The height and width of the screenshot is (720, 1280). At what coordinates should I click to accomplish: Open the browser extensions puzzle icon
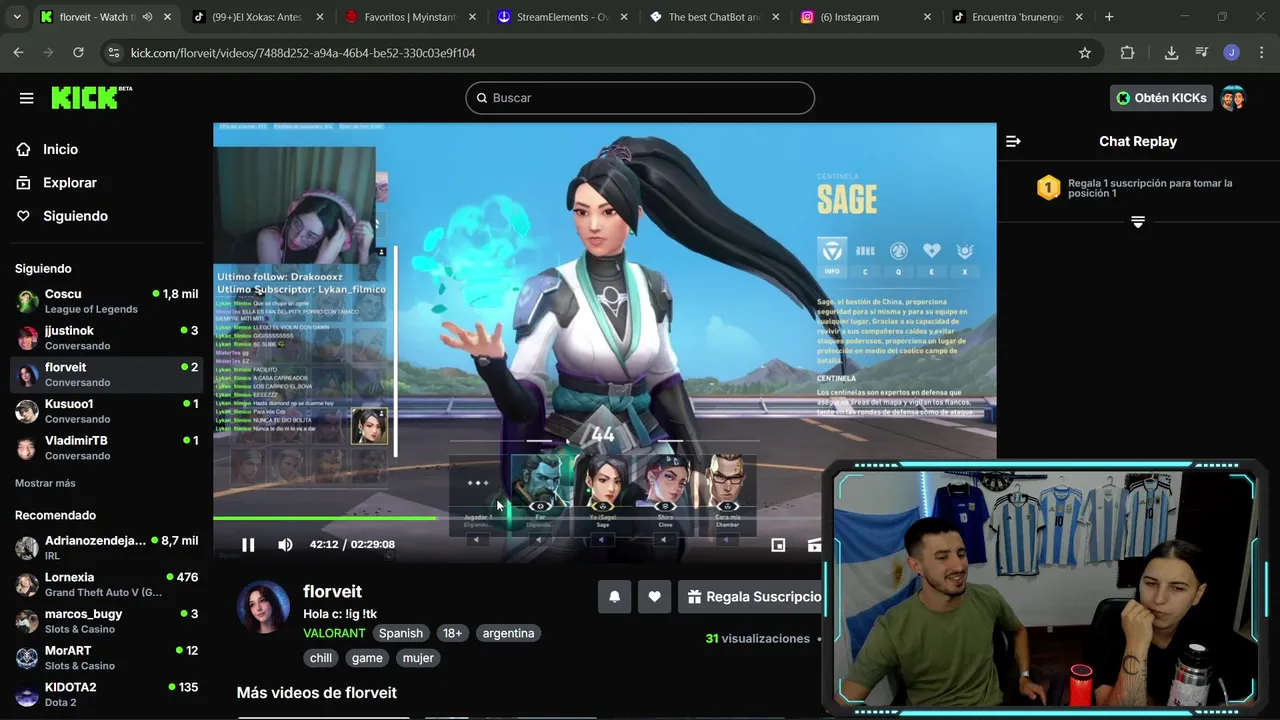tap(1128, 53)
